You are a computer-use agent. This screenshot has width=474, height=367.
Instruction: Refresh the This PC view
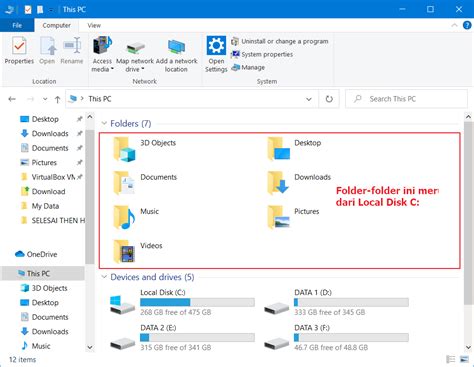(329, 99)
